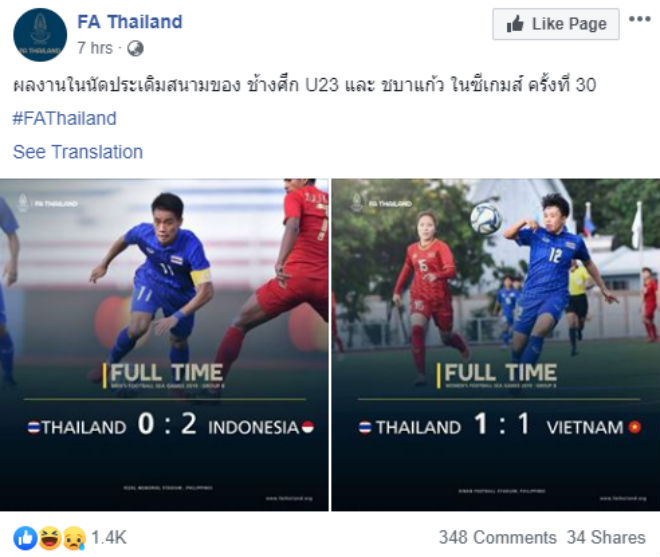Image resolution: width=660 pixels, height=557 pixels.
Task: Open the 34 Shares link
Action: 606,538
